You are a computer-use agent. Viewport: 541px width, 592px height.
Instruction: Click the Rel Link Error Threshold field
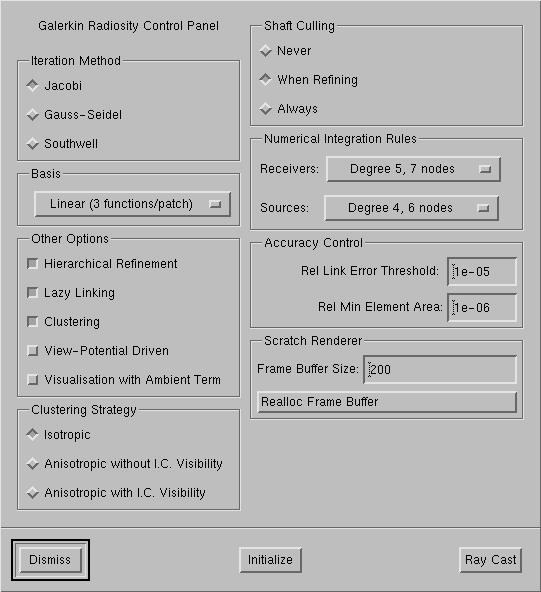click(x=482, y=271)
